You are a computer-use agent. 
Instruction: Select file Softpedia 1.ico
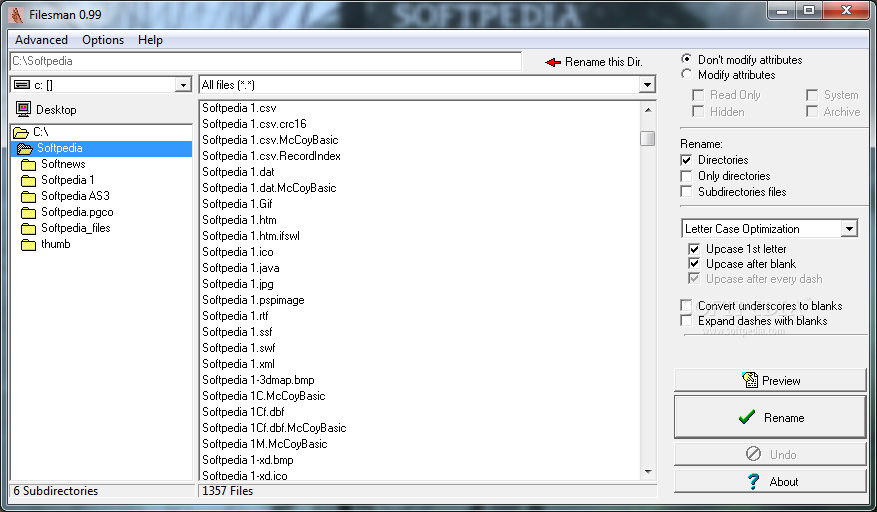[237, 252]
